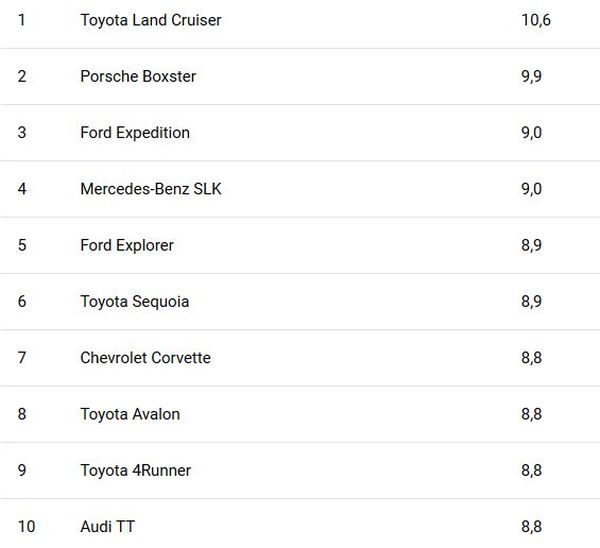The width and height of the screenshot is (600, 548).
Task: Click the 9,0 value for Mercedes-Benz SLK
Action: (532, 189)
